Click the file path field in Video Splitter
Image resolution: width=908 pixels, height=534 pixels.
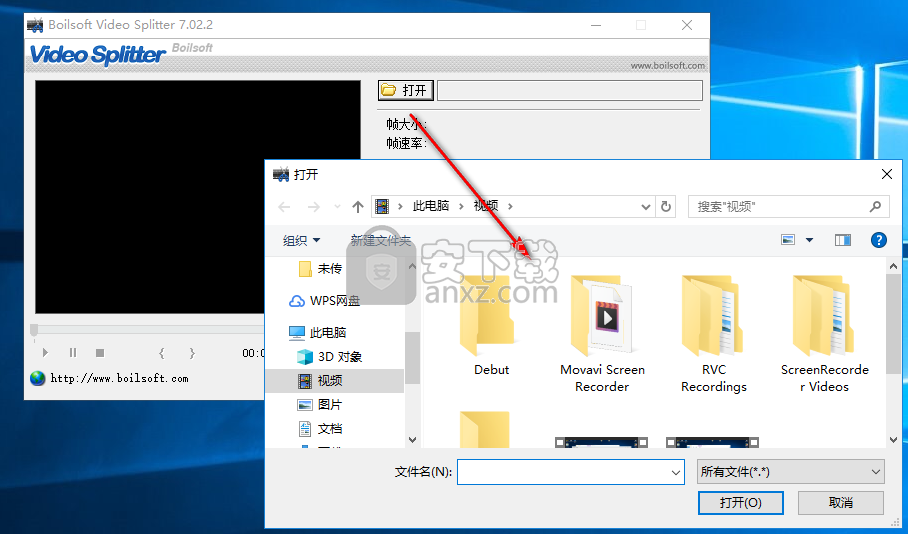(x=570, y=90)
